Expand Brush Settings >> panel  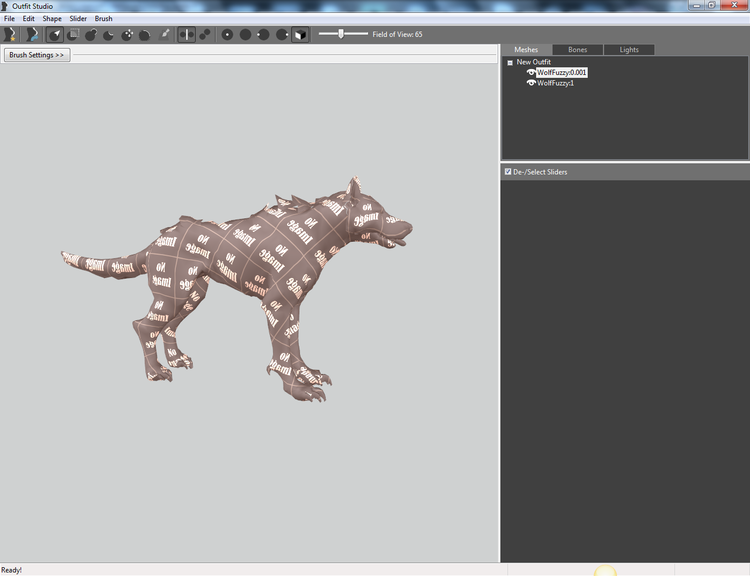pos(37,55)
